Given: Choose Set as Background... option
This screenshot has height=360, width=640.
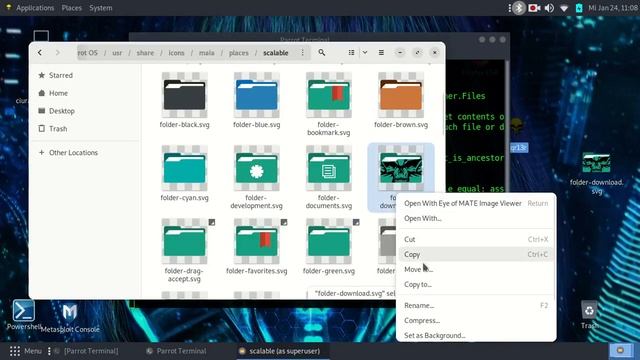Looking at the screenshot, I should pyautogui.click(x=476, y=336).
